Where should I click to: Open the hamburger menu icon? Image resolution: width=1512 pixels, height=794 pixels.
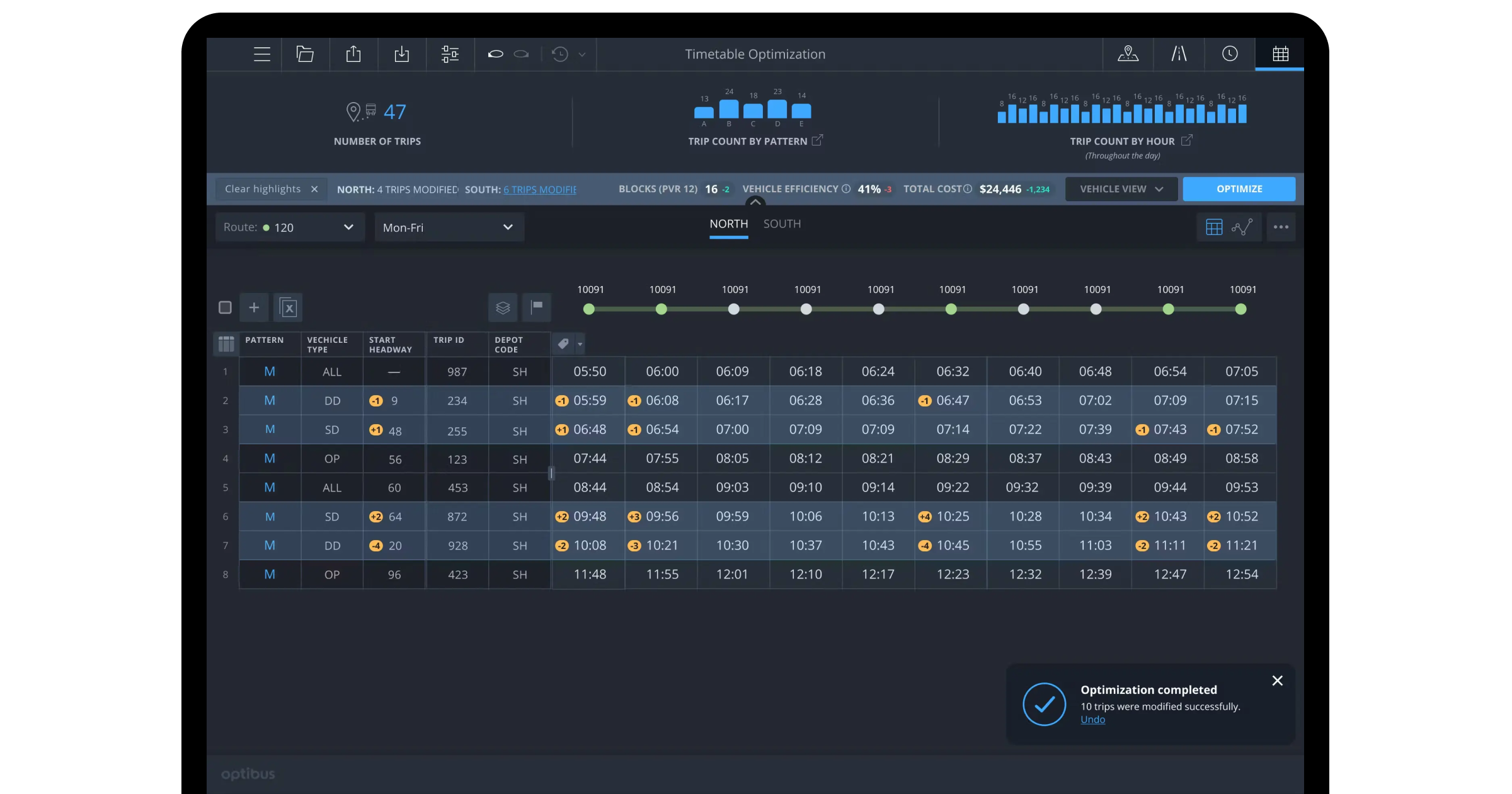click(261, 54)
